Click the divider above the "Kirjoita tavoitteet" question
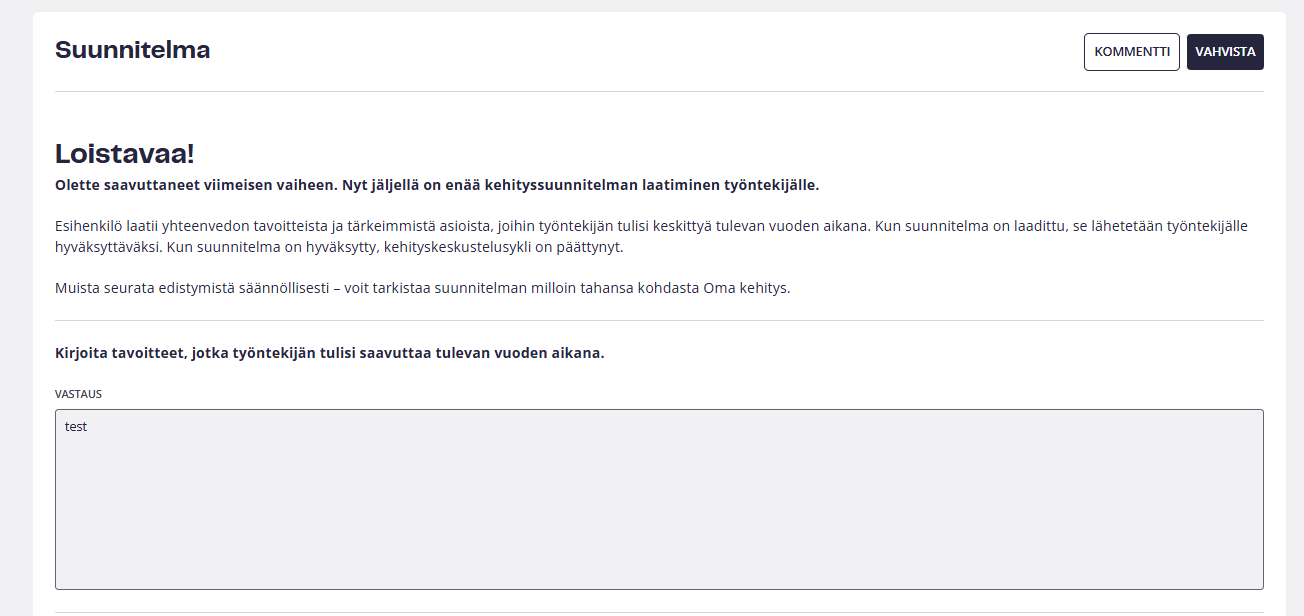 (x=659, y=321)
